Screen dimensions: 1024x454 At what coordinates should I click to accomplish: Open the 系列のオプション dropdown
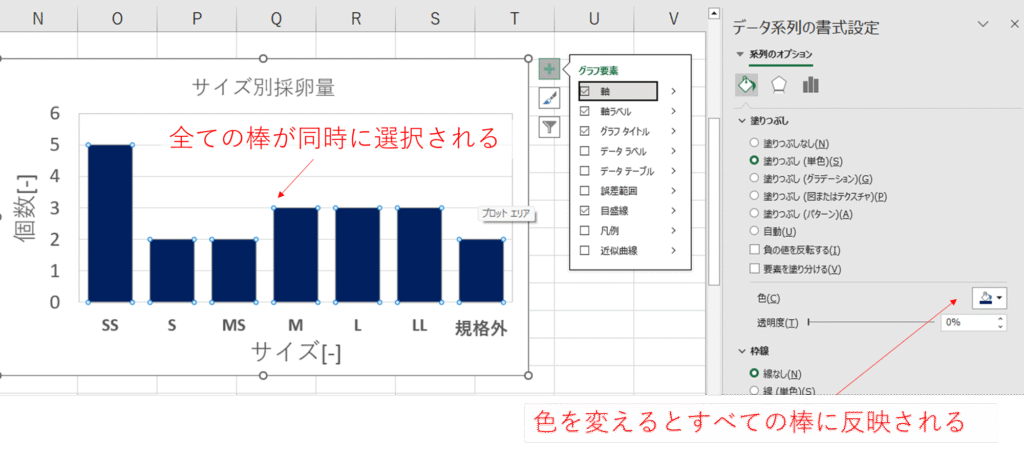point(775,54)
